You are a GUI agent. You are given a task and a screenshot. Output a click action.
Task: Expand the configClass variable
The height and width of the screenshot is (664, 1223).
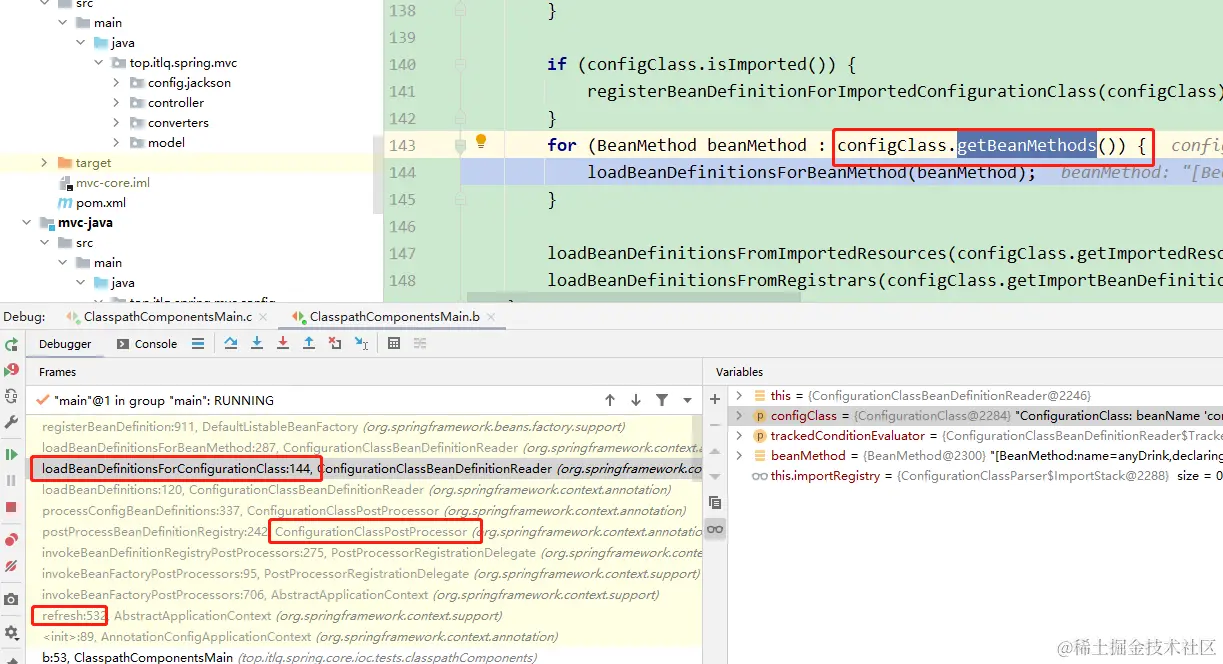739,416
